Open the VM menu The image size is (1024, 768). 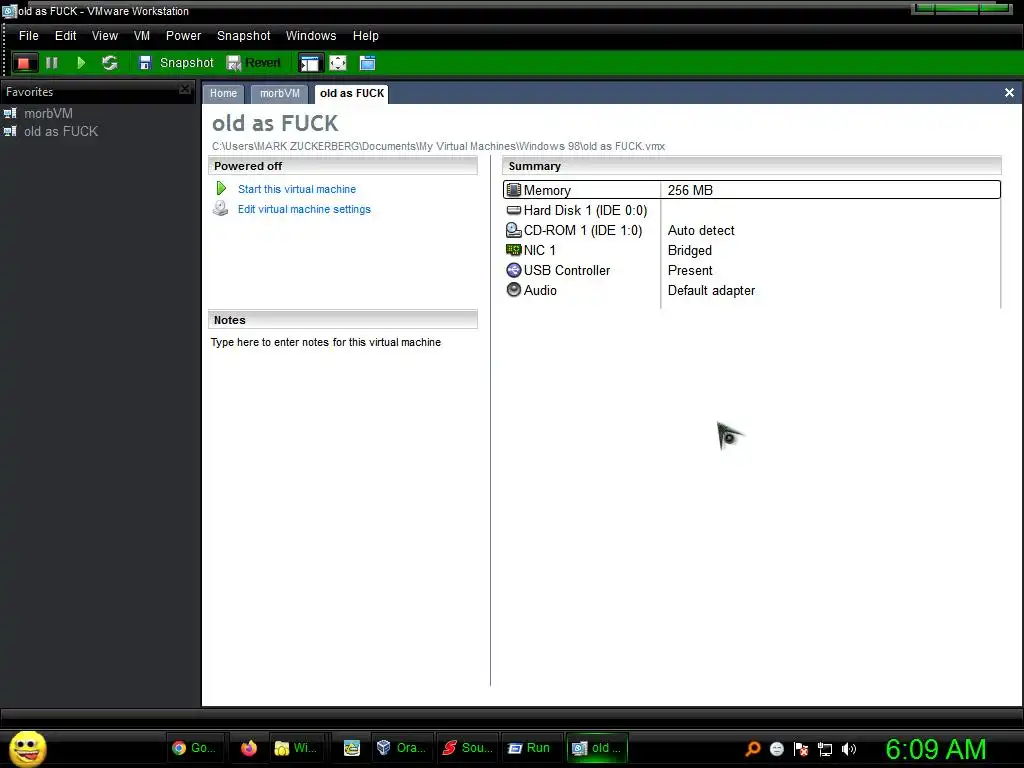[x=142, y=36]
